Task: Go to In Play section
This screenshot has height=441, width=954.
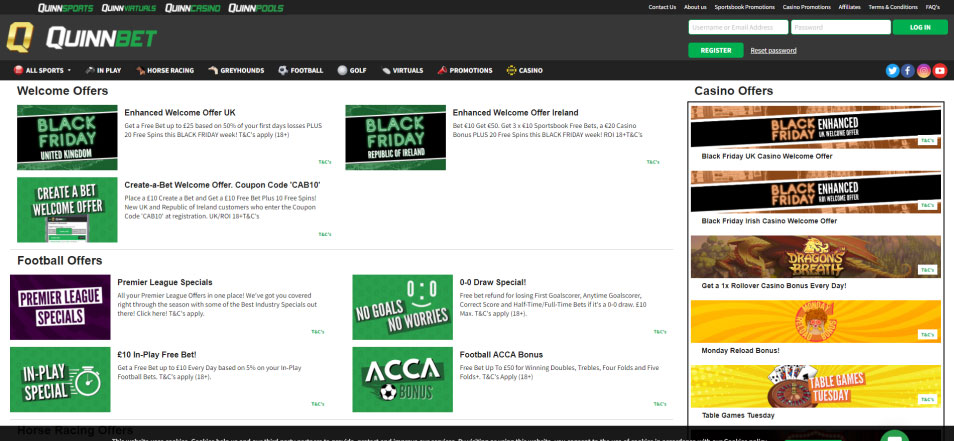Action: point(103,71)
